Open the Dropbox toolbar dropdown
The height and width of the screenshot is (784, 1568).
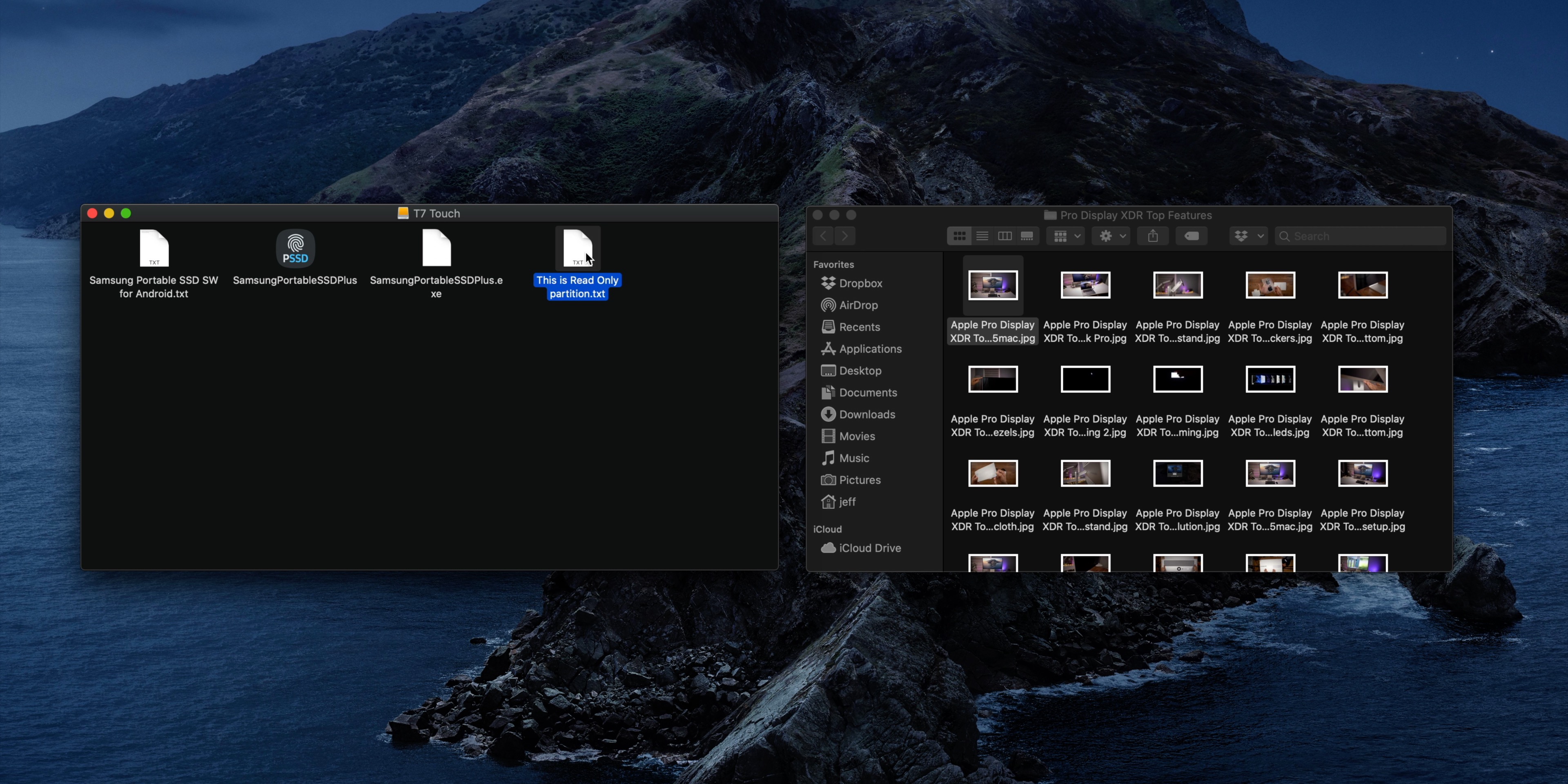1248,236
